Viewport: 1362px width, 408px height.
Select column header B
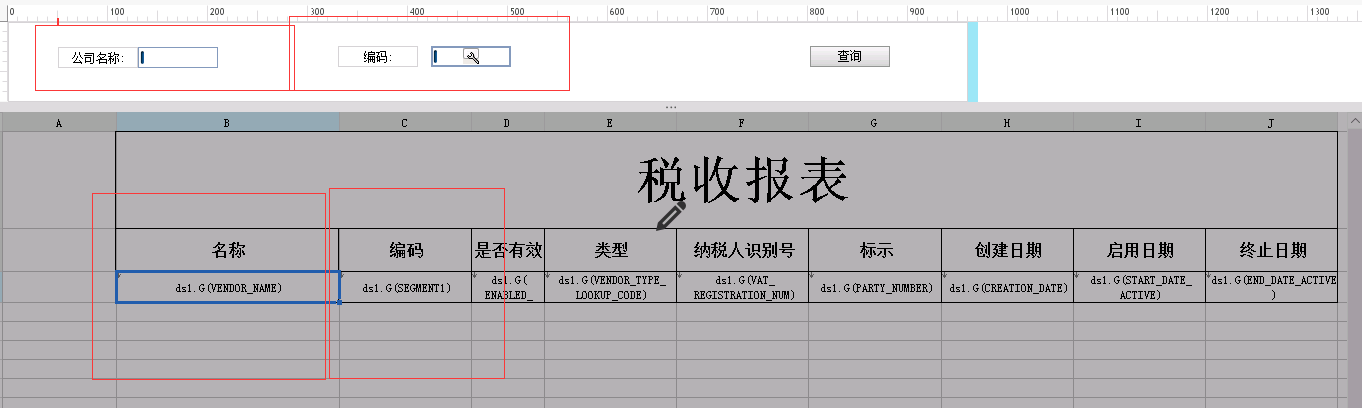pos(227,122)
